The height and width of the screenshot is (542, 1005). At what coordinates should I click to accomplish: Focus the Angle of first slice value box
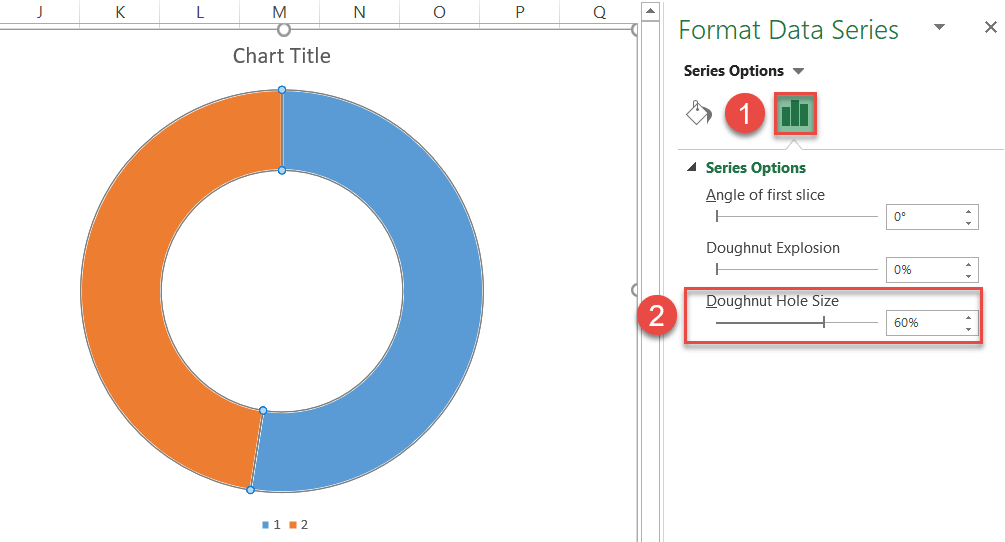click(x=923, y=217)
